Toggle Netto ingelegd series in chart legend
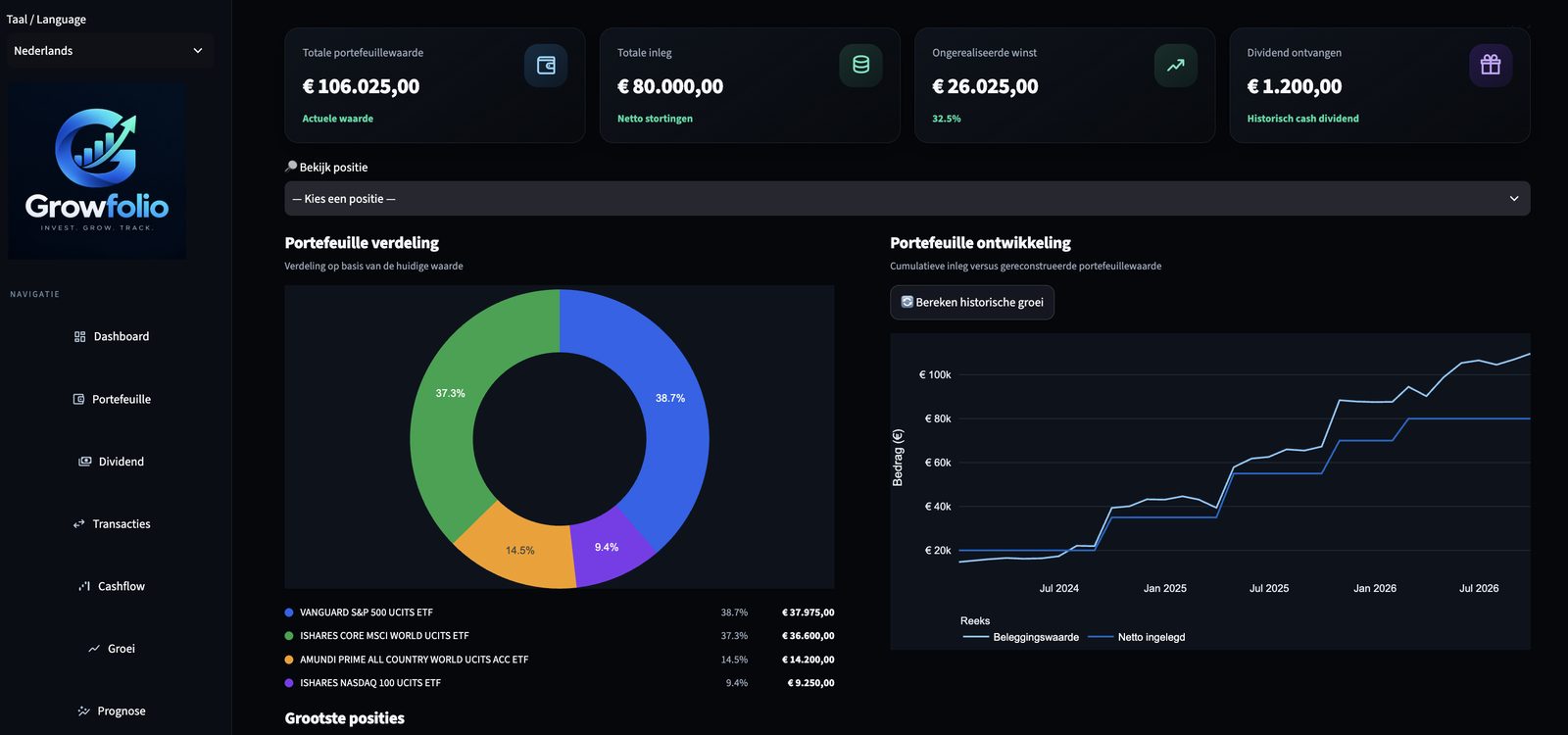1568x735 pixels. click(1137, 637)
